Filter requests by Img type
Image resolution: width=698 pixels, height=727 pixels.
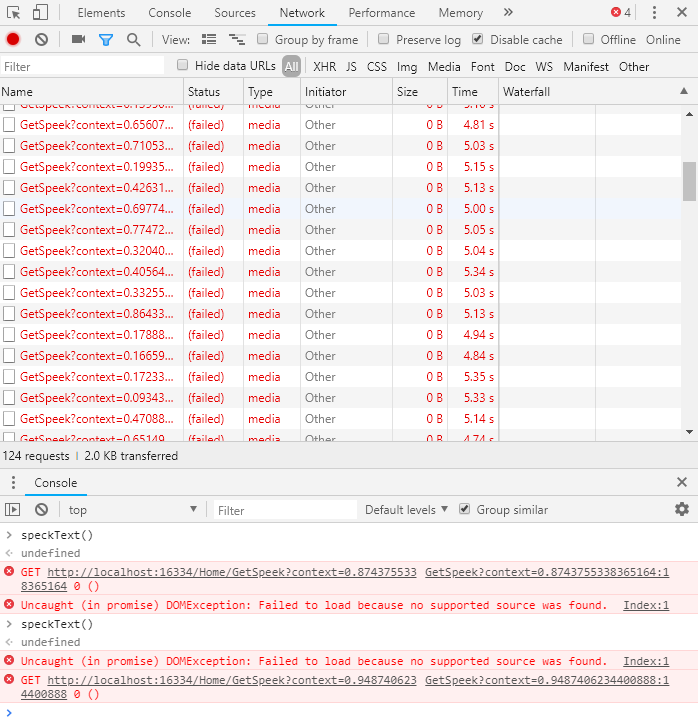(x=407, y=67)
